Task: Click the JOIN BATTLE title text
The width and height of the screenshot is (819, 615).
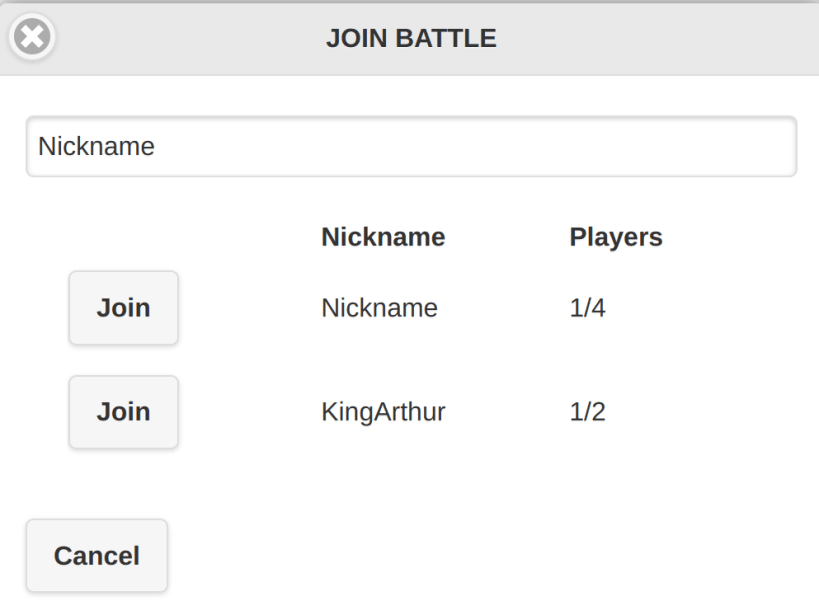Action: click(410, 38)
